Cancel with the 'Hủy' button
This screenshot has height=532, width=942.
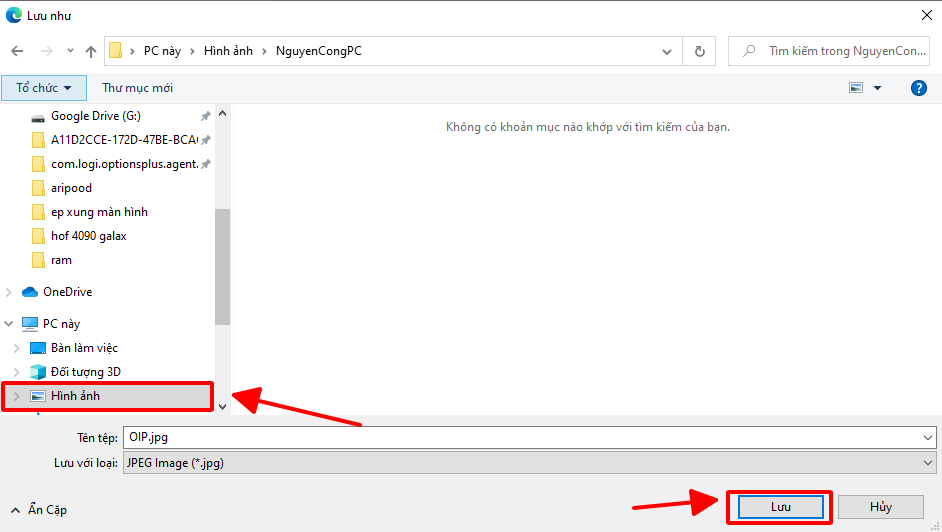[881, 507]
